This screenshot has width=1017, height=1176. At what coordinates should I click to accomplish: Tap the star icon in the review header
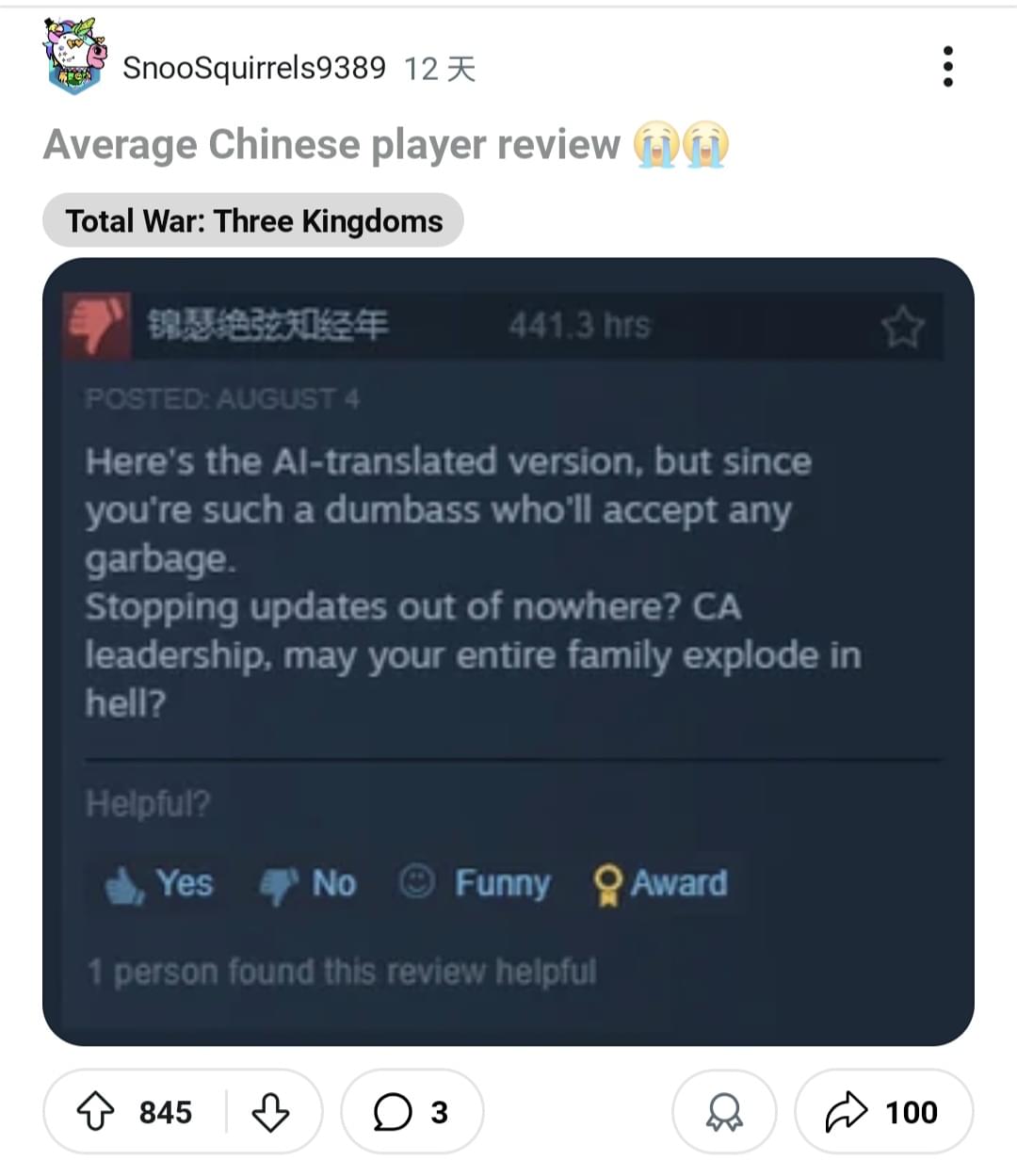[902, 327]
